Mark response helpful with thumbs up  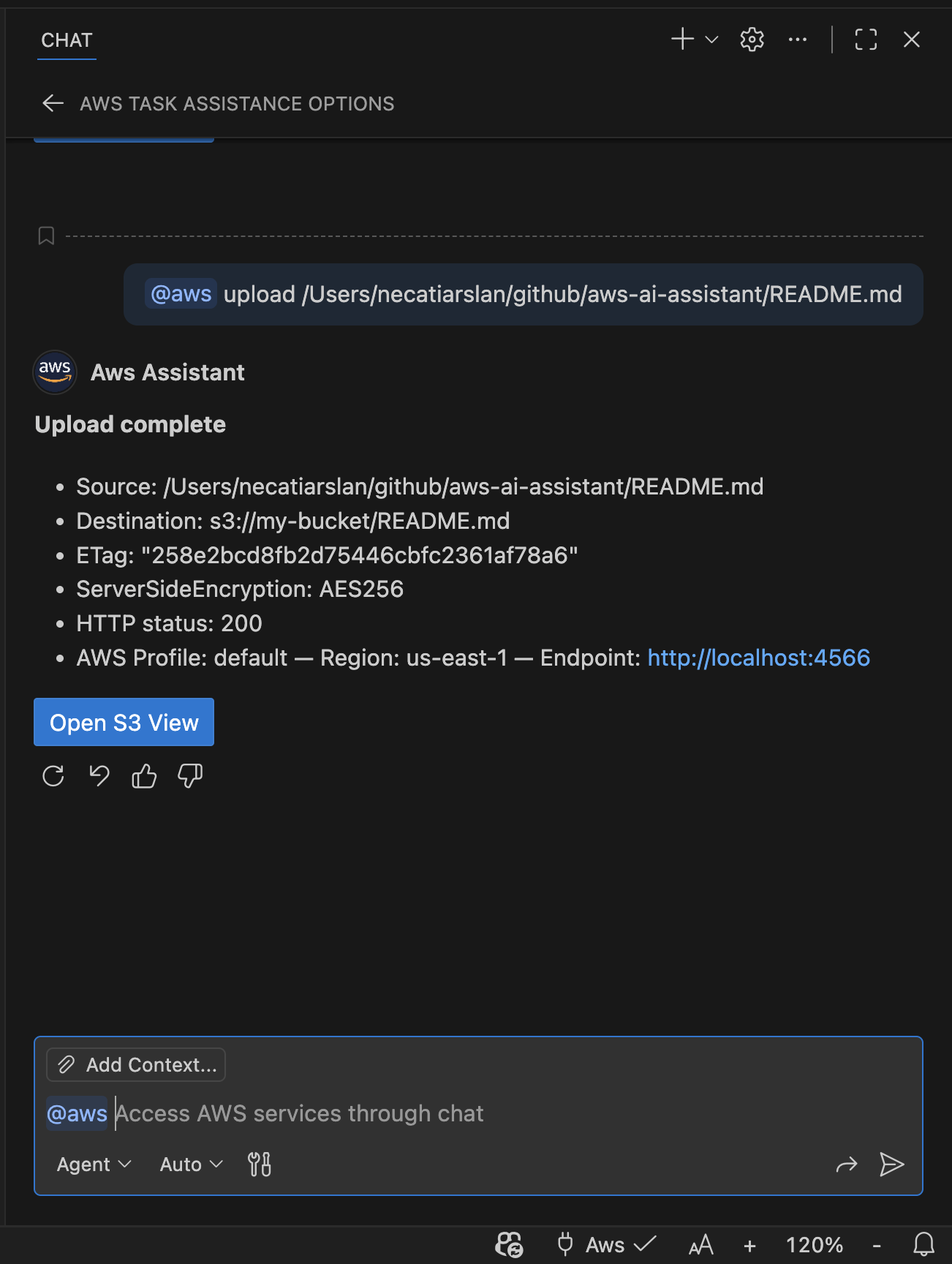(x=144, y=775)
